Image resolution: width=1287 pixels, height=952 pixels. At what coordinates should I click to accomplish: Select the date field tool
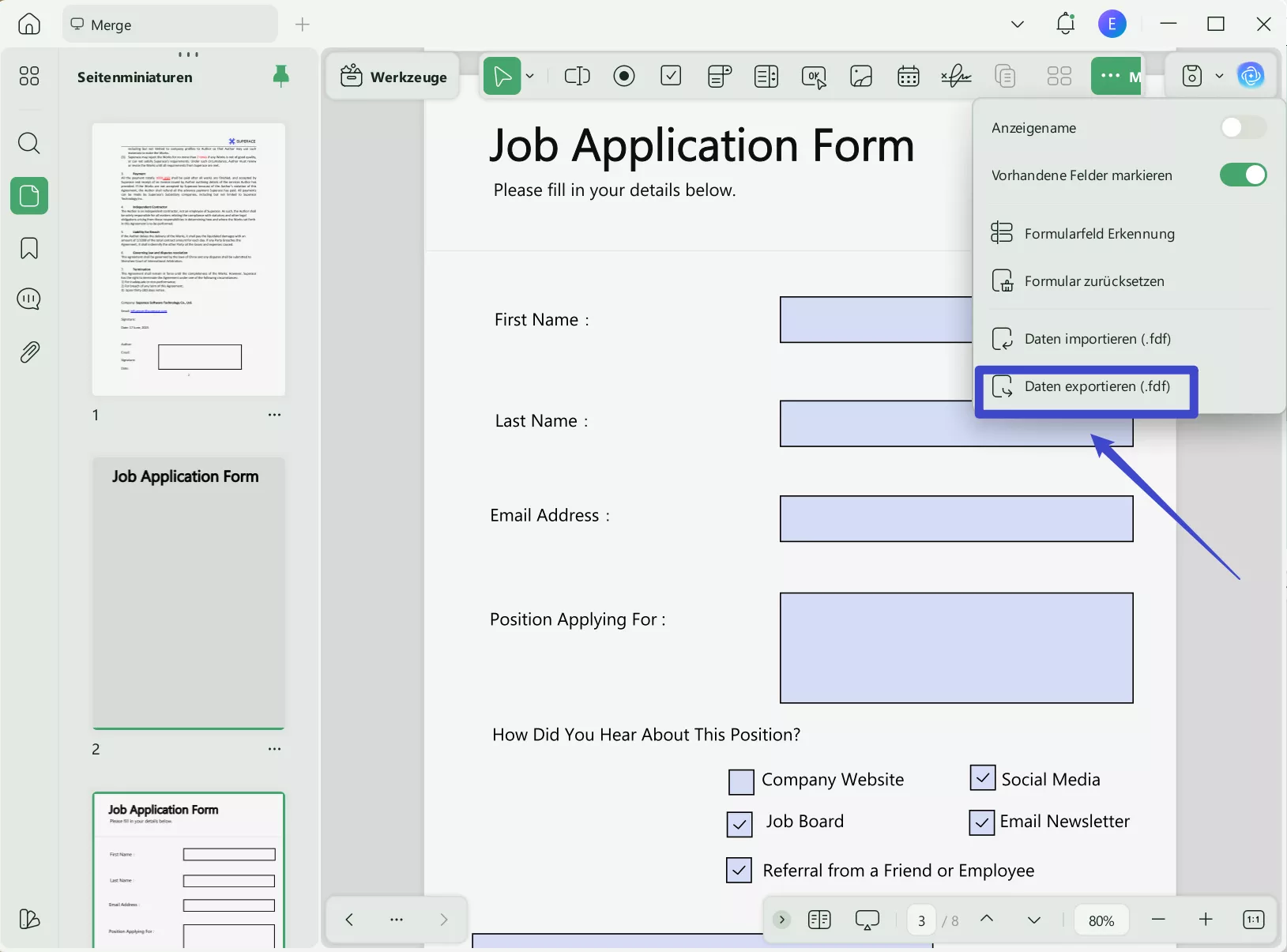pyautogui.click(x=909, y=76)
